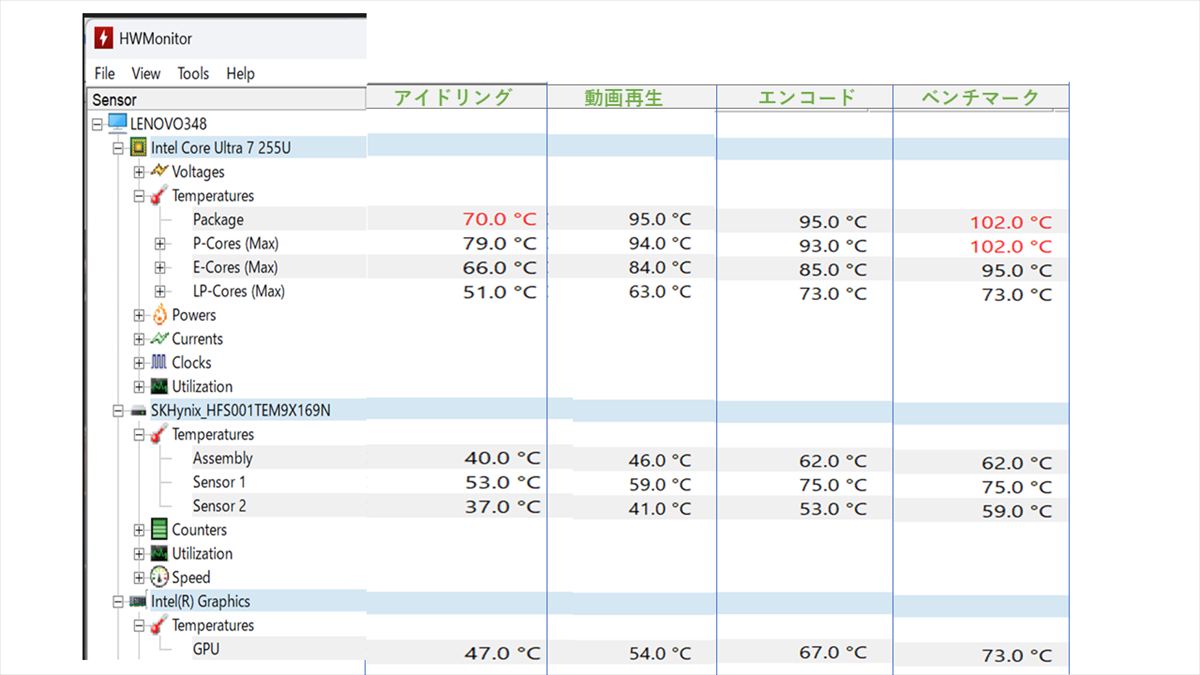
Task: Expand the Currents tree node
Action: (x=139, y=339)
